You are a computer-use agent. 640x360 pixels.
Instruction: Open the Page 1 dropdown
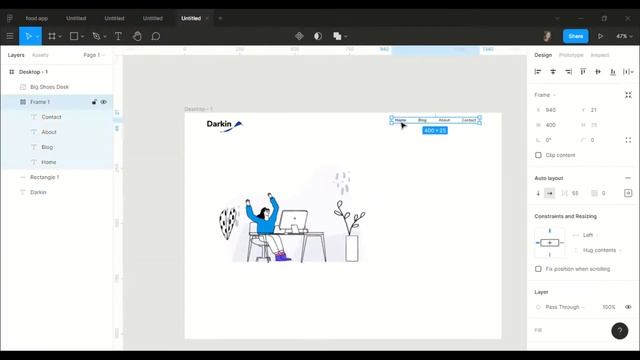click(94, 55)
